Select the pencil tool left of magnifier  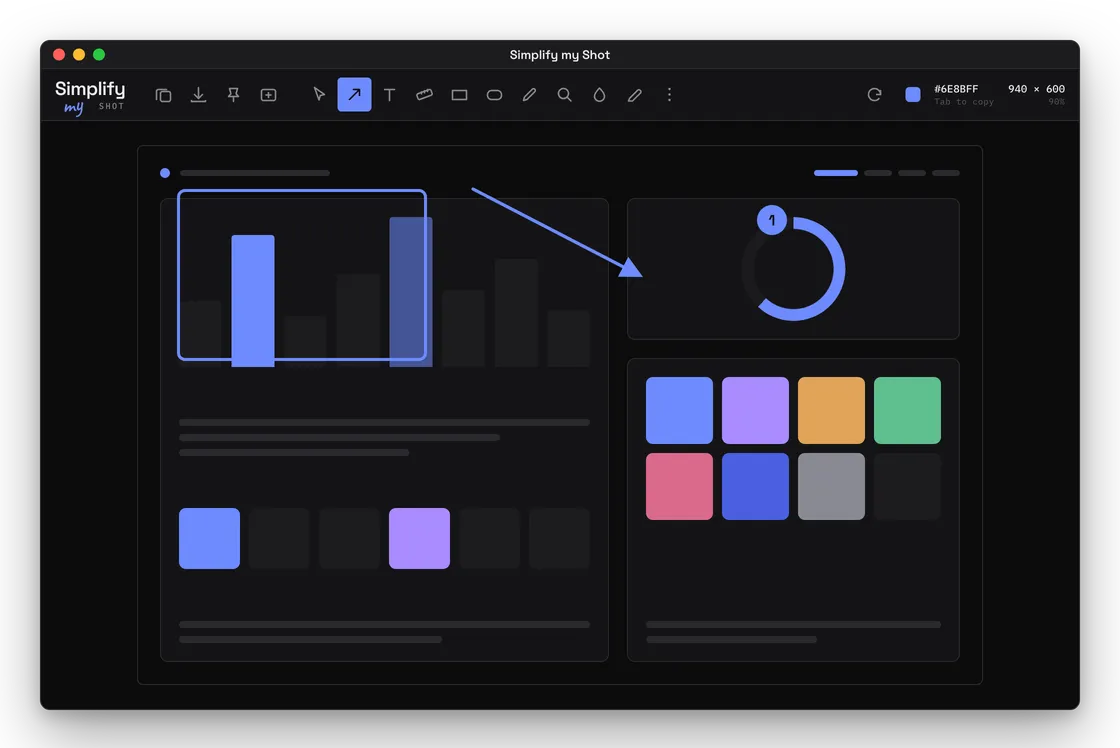tap(529, 95)
